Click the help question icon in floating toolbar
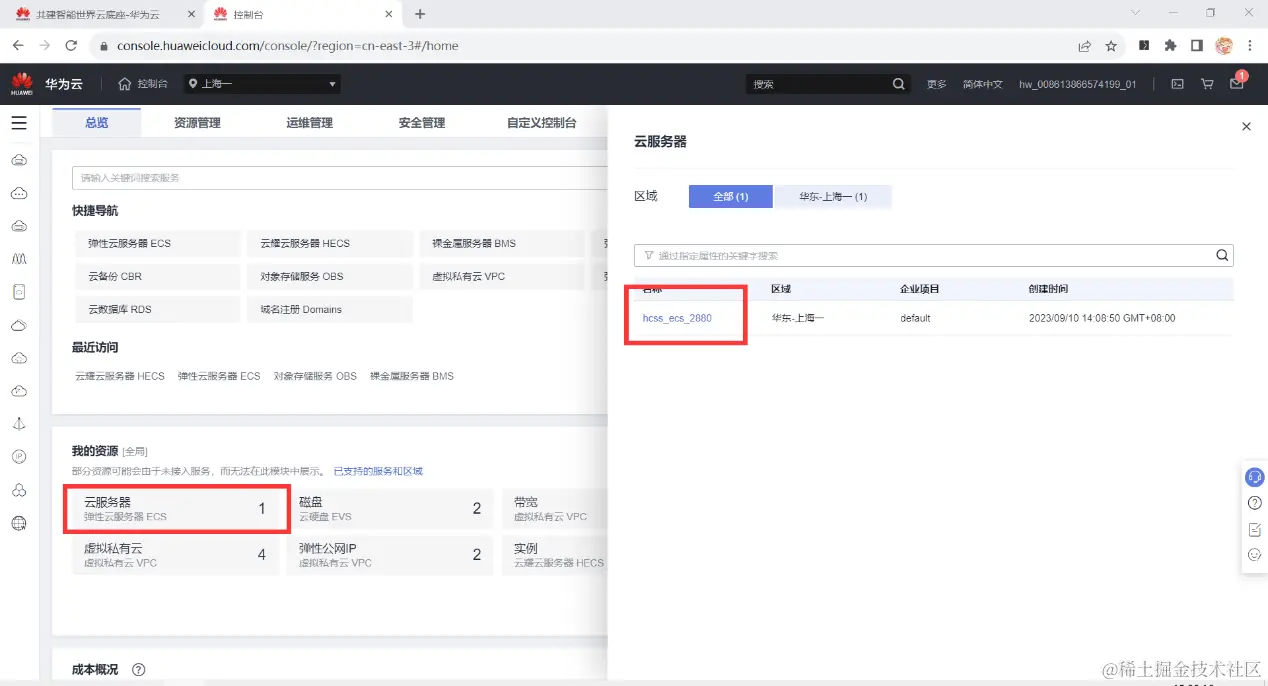The width and height of the screenshot is (1268, 686). (x=1254, y=503)
